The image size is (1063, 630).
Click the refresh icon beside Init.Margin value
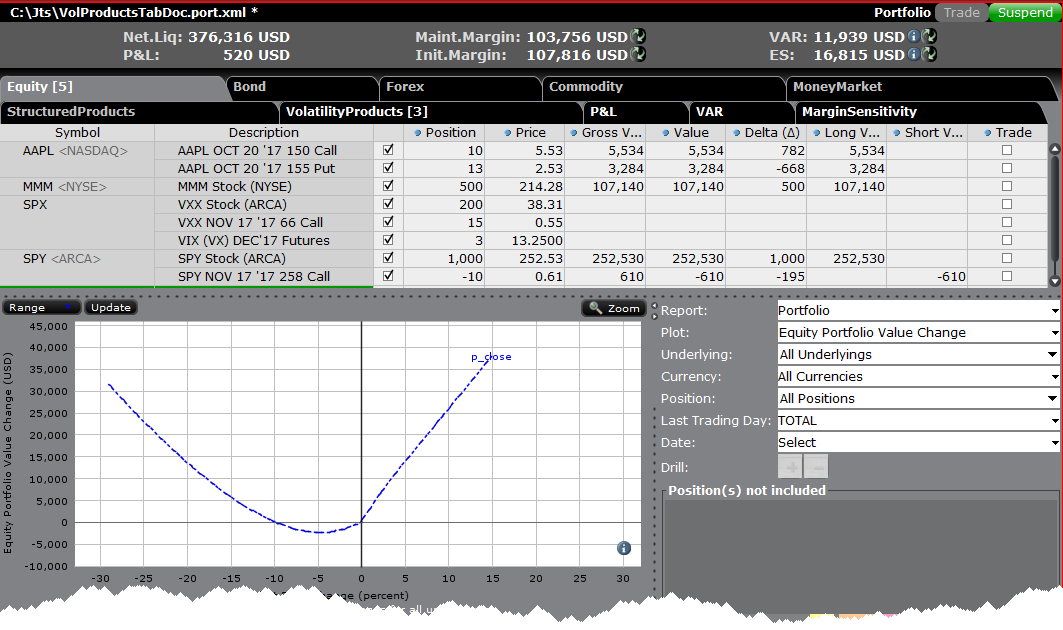[x=638, y=55]
